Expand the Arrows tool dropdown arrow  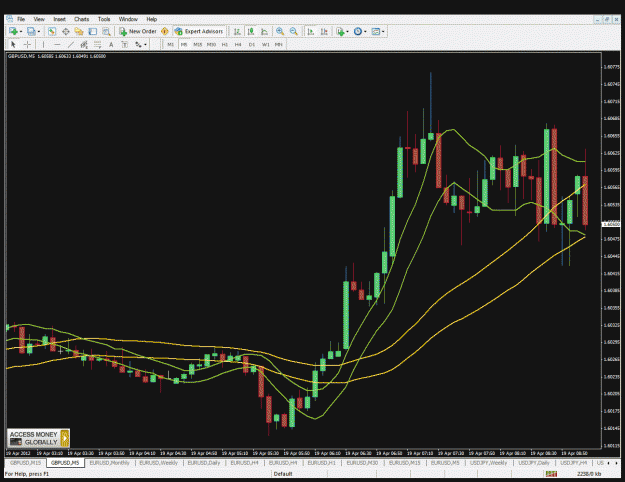pos(145,45)
